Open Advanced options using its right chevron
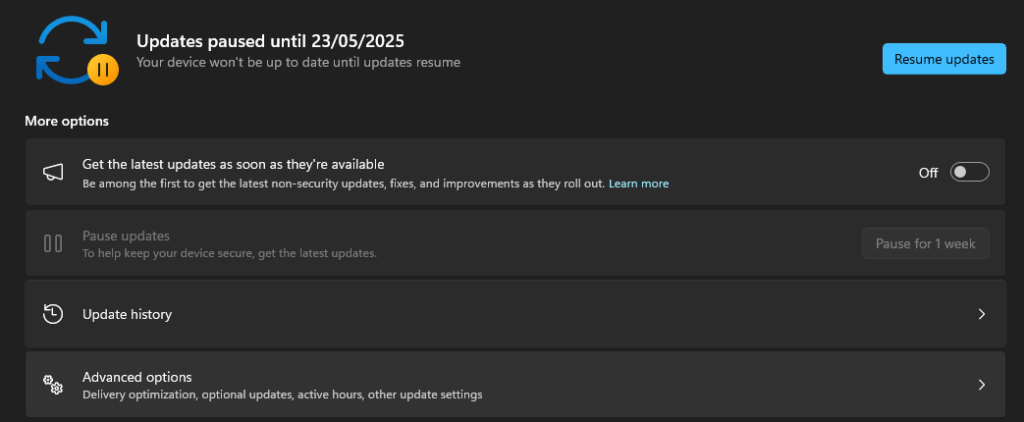The width and height of the screenshot is (1024, 422). (x=981, y=385)
